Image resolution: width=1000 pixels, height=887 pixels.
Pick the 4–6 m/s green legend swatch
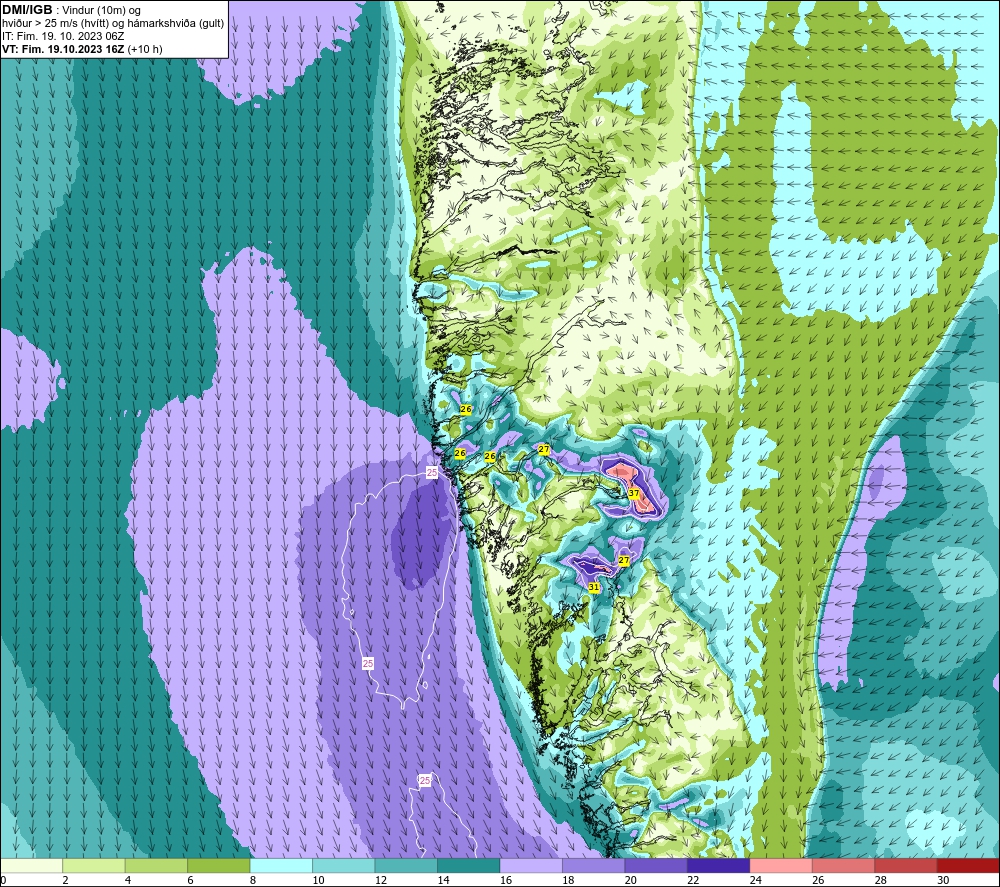tap(156, 865)
